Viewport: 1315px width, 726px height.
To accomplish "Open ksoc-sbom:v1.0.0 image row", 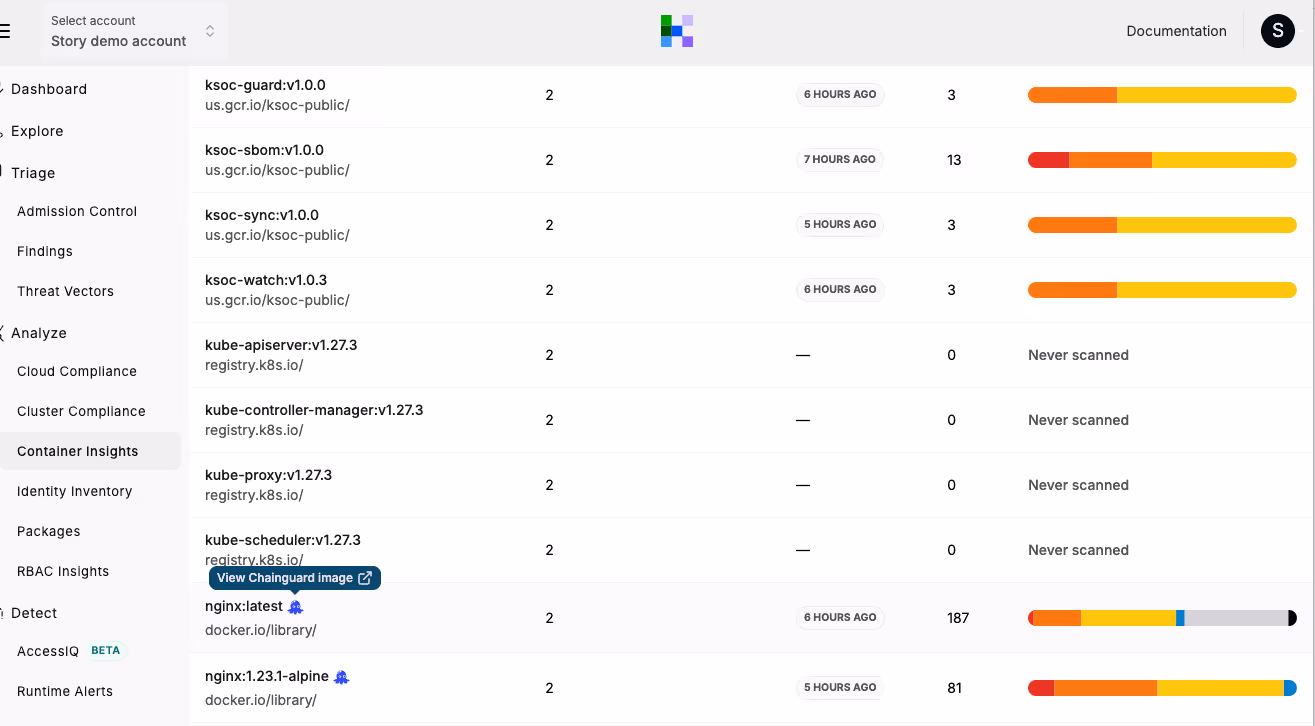I will (752, 160).
